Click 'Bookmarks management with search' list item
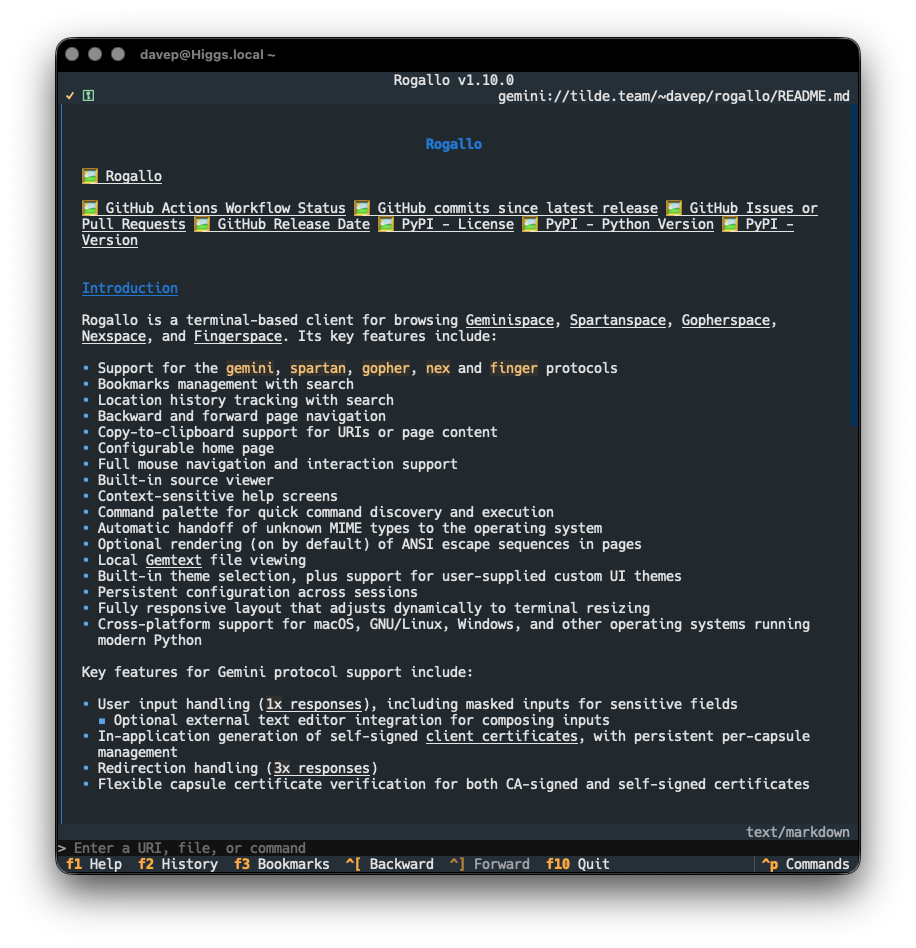 [x=226, y=385]
